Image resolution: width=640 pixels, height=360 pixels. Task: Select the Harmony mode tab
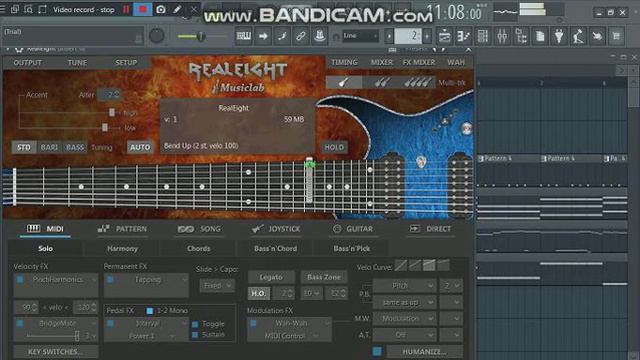point(122,248)
